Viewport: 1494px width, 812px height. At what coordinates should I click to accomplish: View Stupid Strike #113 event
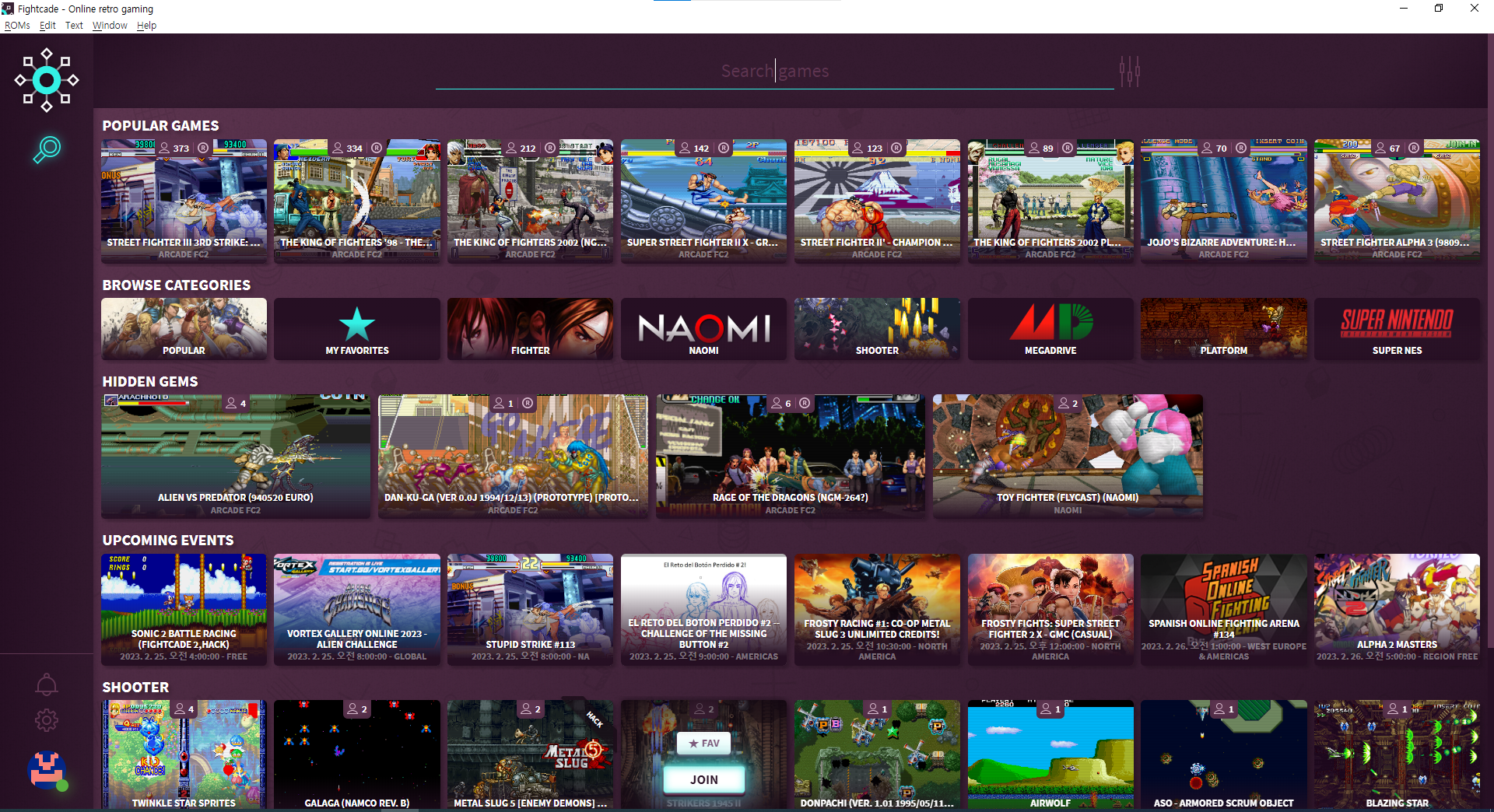point(530,609)
